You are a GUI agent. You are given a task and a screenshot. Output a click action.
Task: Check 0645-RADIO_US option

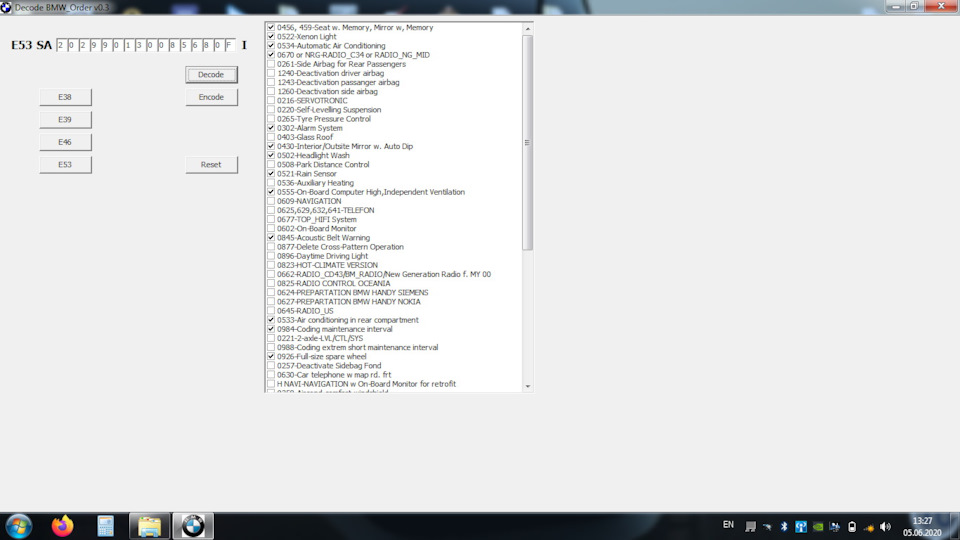(x=271, y=311)
